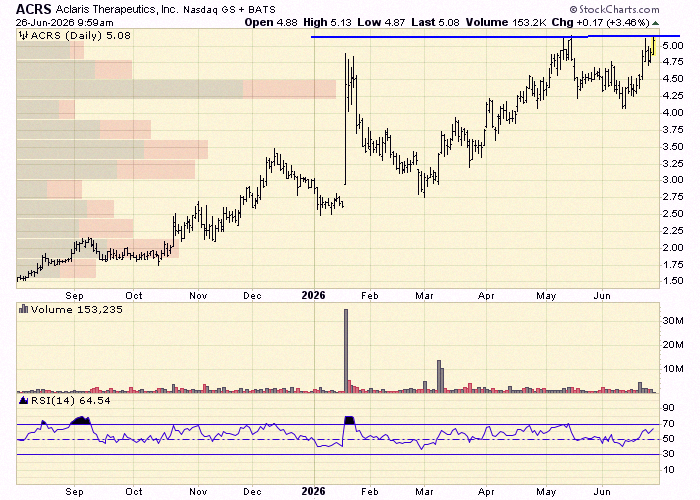700x500 pixels.
Task: Click the 90 label on the RSI axis
Action: (669, 408)
